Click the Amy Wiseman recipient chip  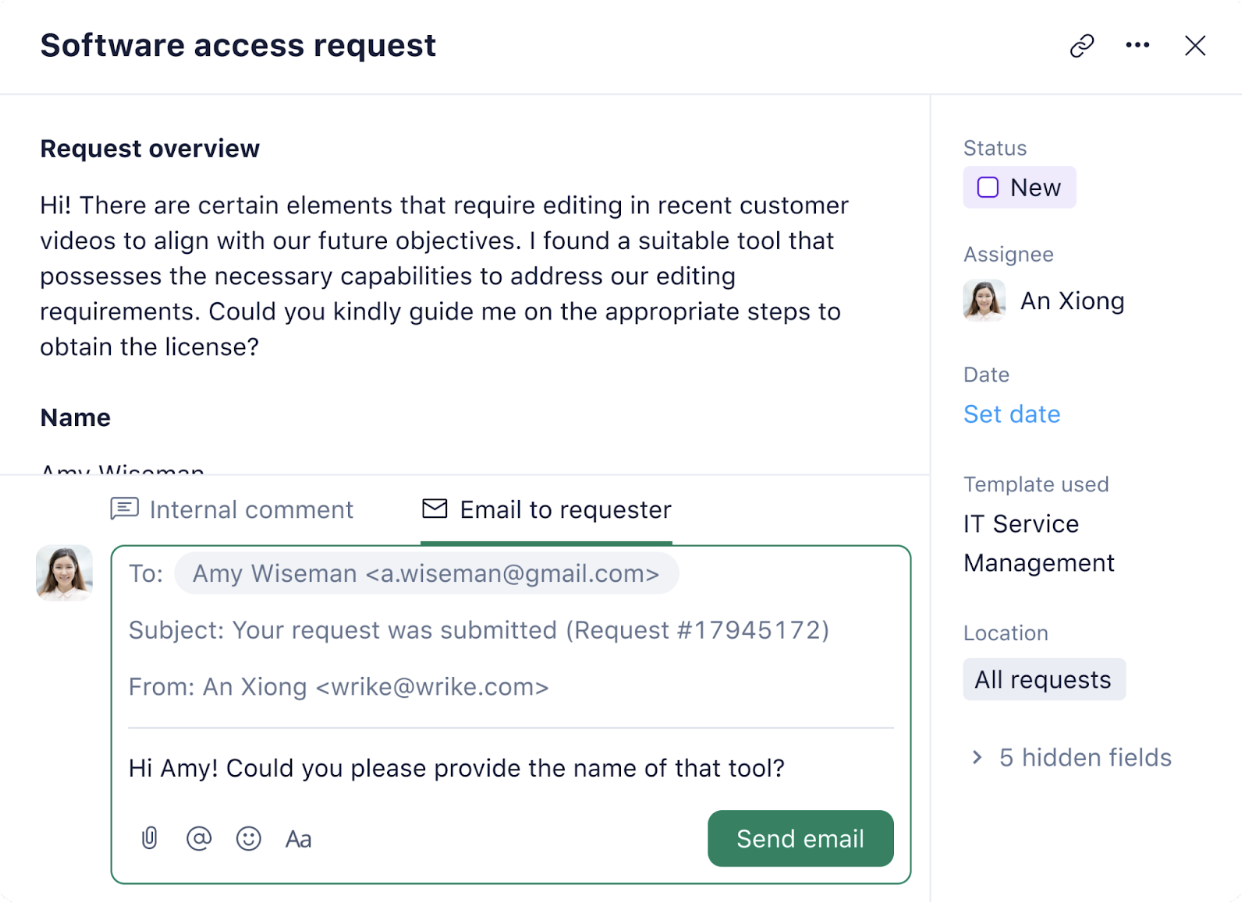coord(426,574)
